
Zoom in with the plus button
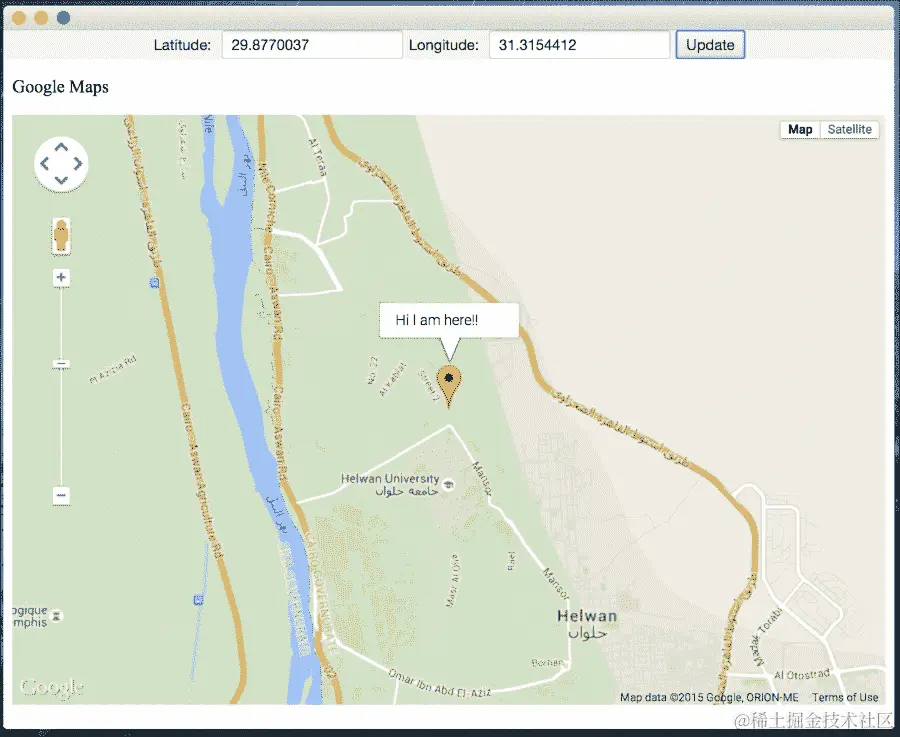tap(61, 277)
